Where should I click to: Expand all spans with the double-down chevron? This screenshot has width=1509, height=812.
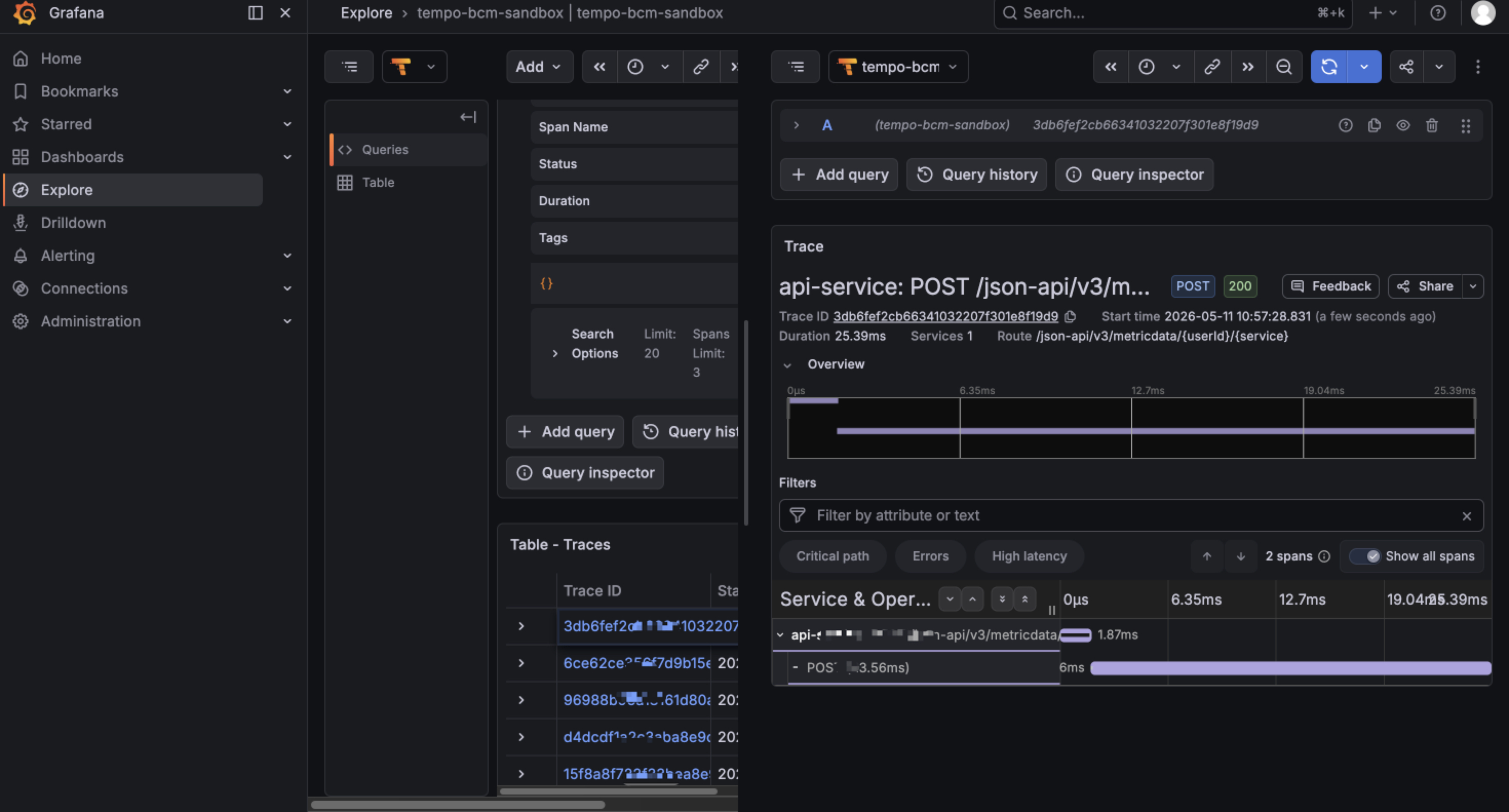coord(1002,600)
